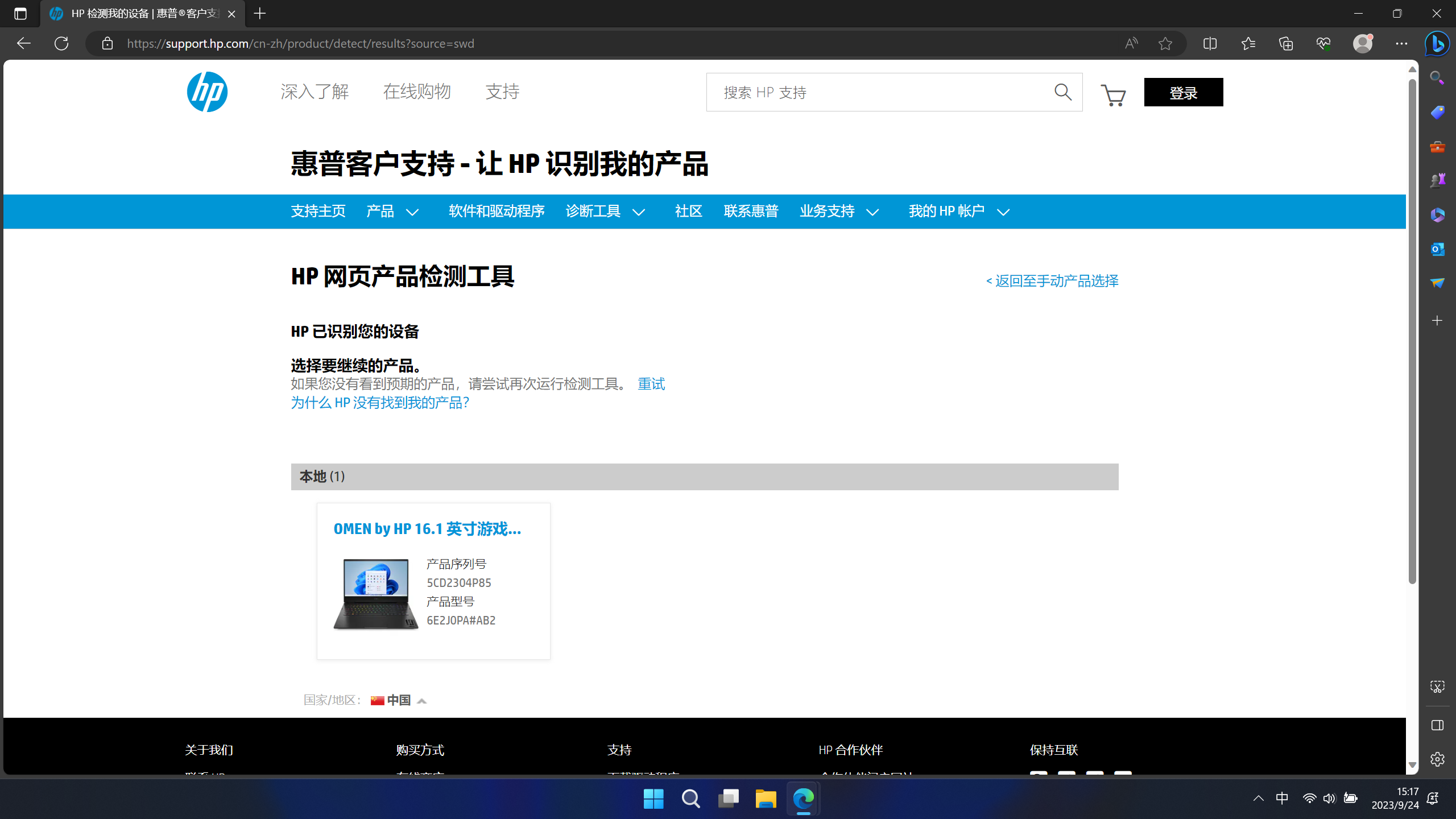The height and width of the screenshot is (819, 1456).
Task: Open Outlook in Edge sidebar
Action: [1437, 249]
